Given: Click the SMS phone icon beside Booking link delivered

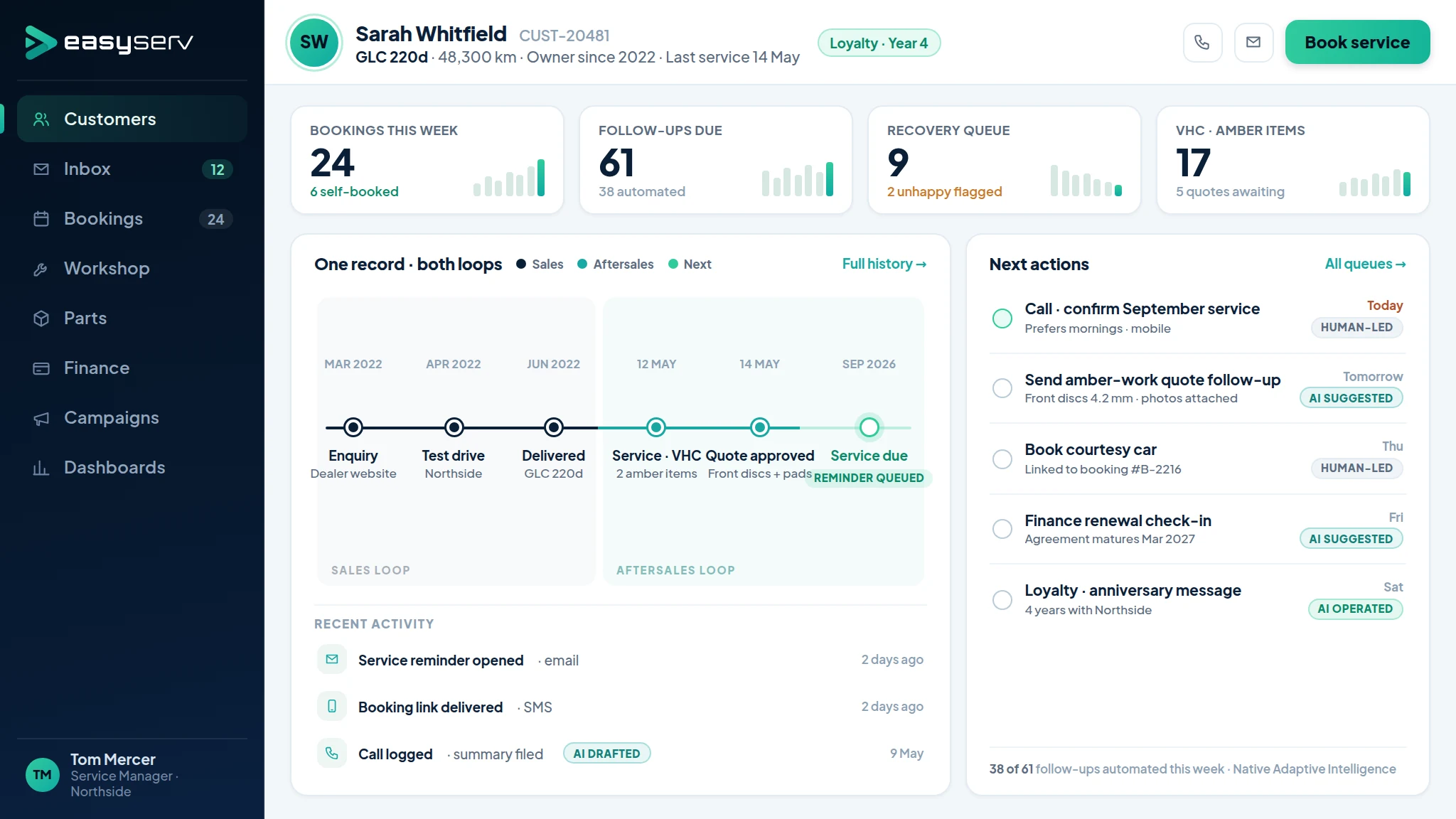Looking at the screenshot, I should [332, 707].
